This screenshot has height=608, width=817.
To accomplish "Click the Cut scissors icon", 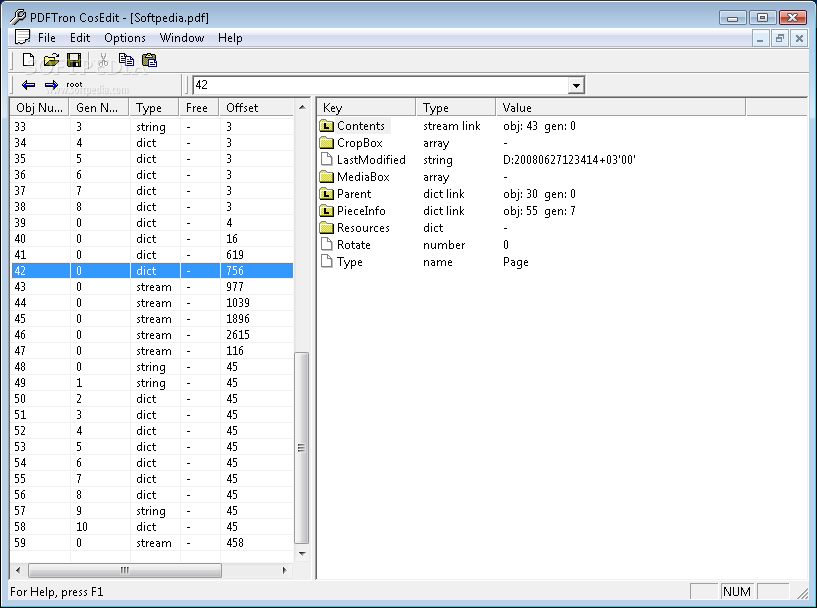I will (x=103, y=60).
